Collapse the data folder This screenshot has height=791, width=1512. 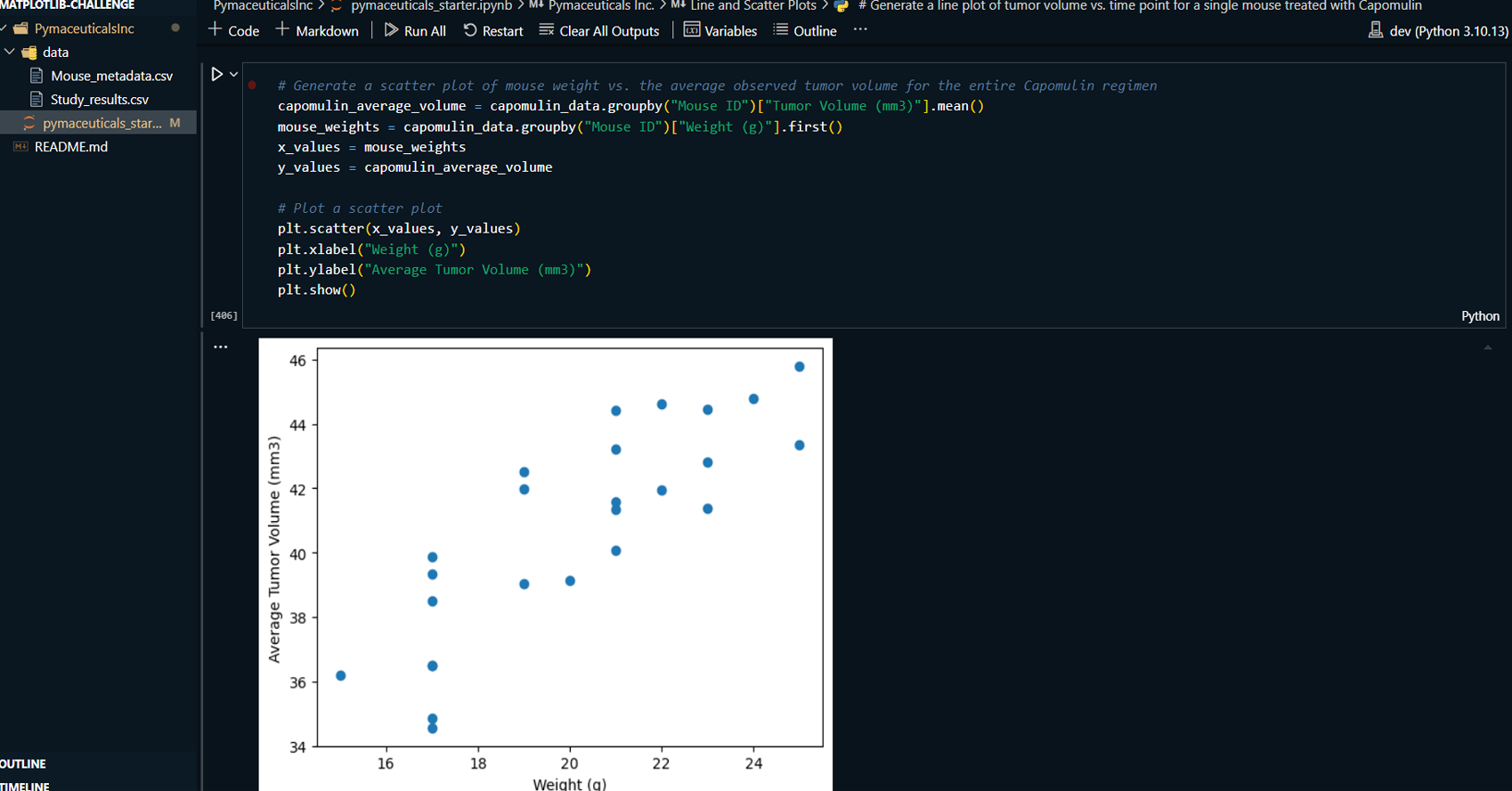[x=10, y=52]
